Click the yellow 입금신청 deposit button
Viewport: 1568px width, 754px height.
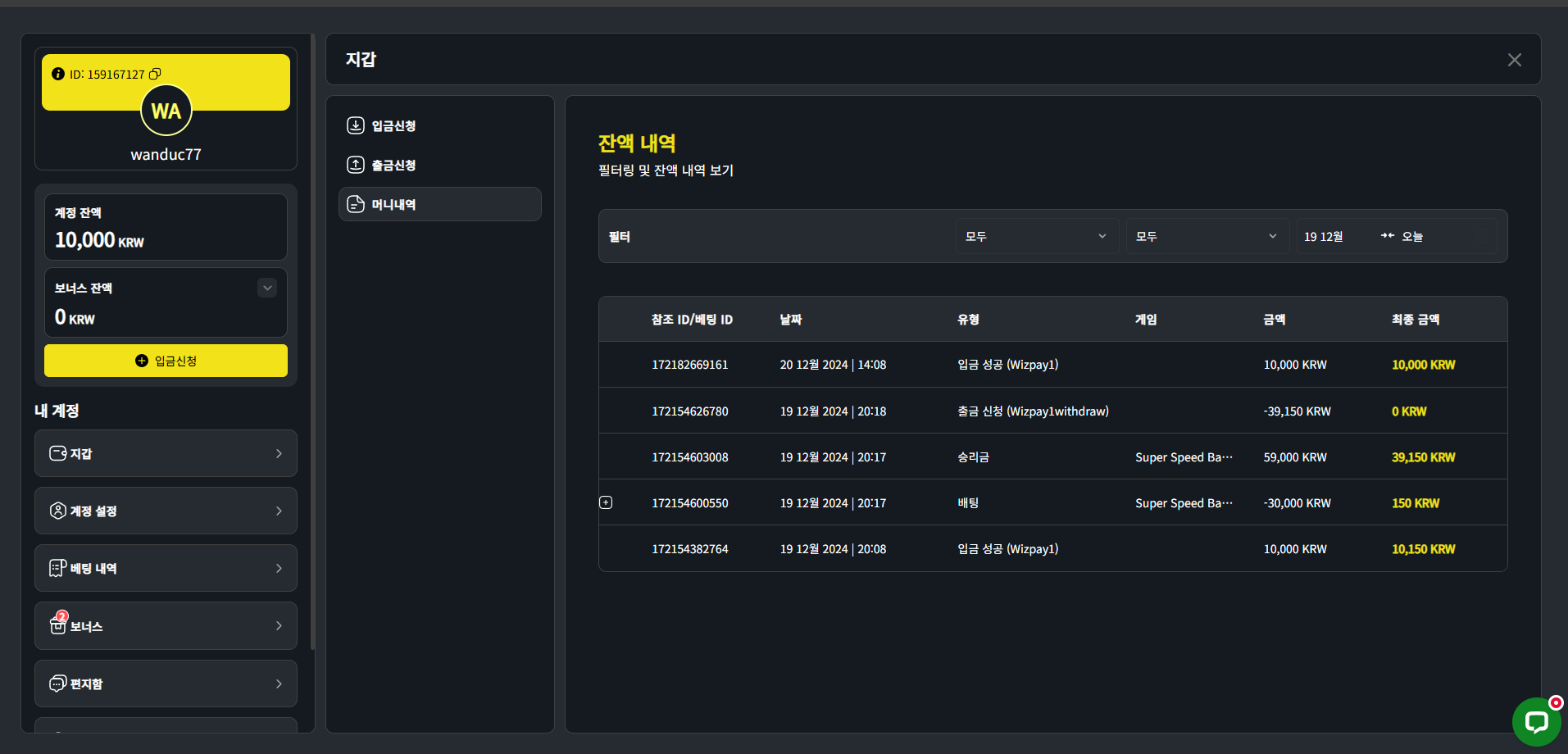(166, 361)
